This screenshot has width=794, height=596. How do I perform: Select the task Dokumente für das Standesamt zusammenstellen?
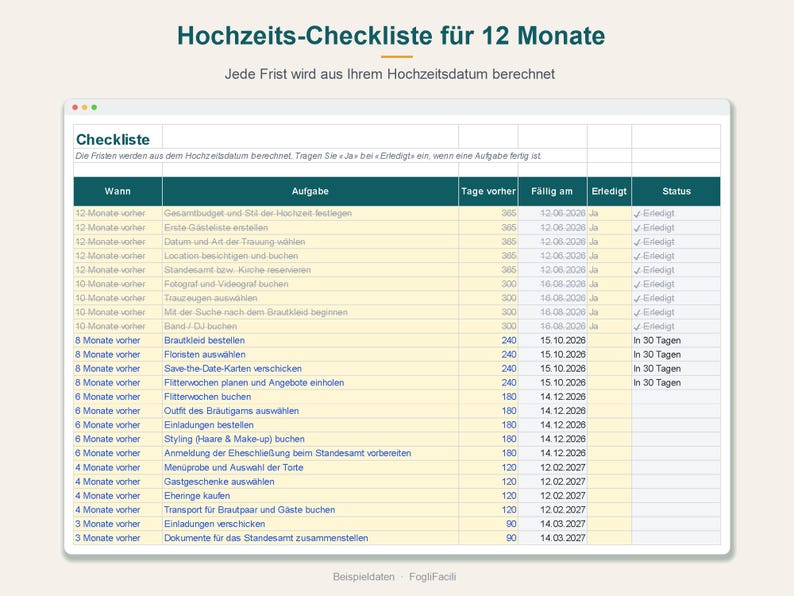[x=310, y=538]
